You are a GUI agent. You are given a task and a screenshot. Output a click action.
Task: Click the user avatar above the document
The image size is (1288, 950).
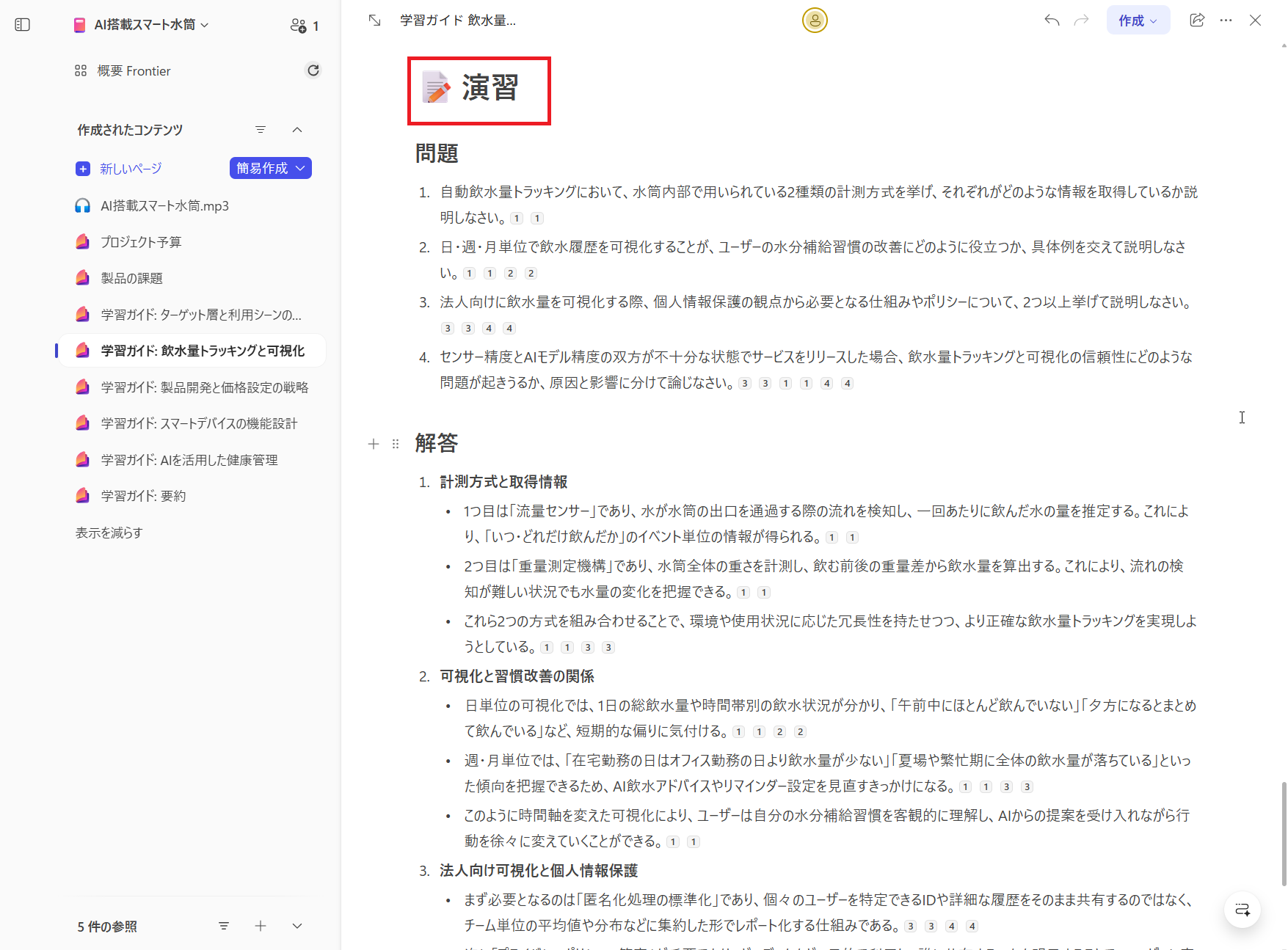pyautogui.click(x=815, y=20)
